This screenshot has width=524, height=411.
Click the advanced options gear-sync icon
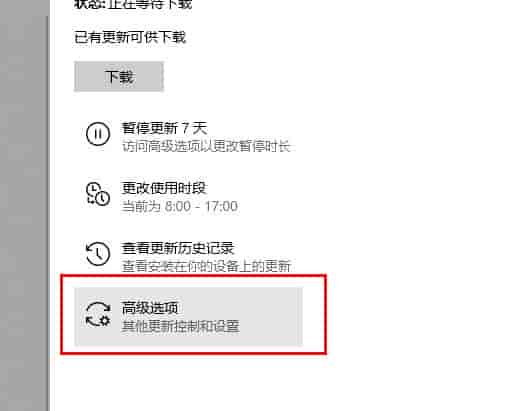click(x=98, y=314)
